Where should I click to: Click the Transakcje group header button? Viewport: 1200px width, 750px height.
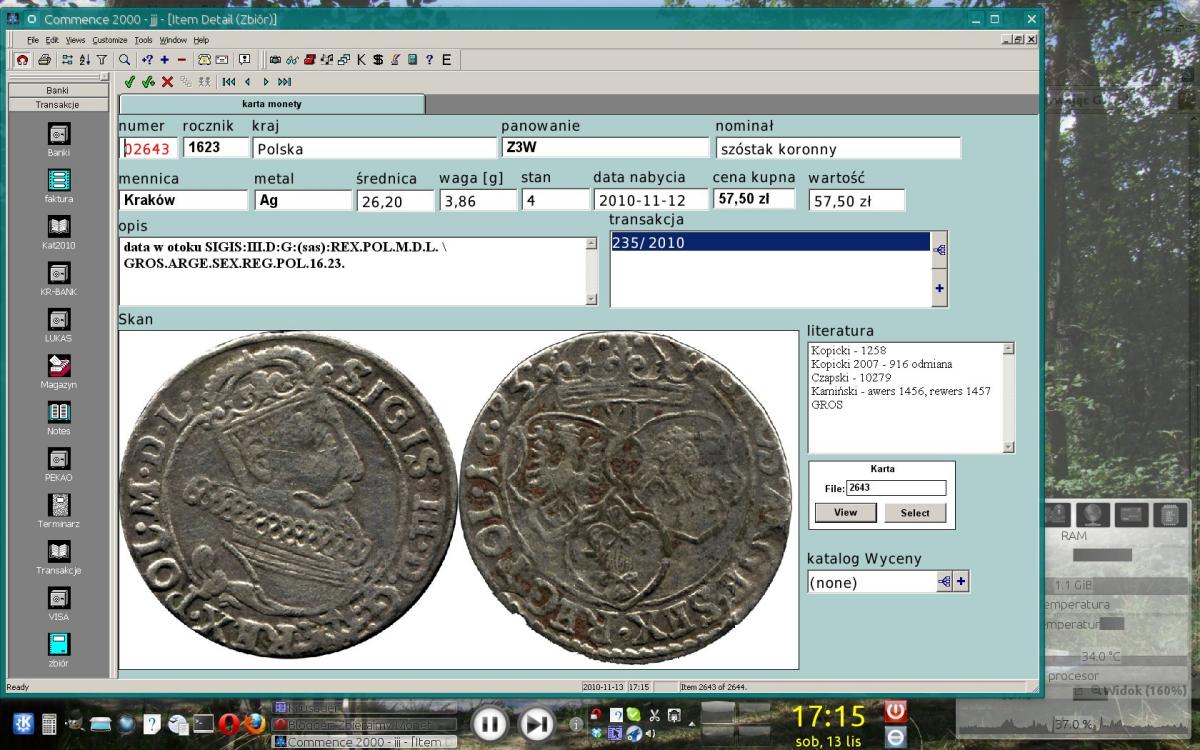58,104
